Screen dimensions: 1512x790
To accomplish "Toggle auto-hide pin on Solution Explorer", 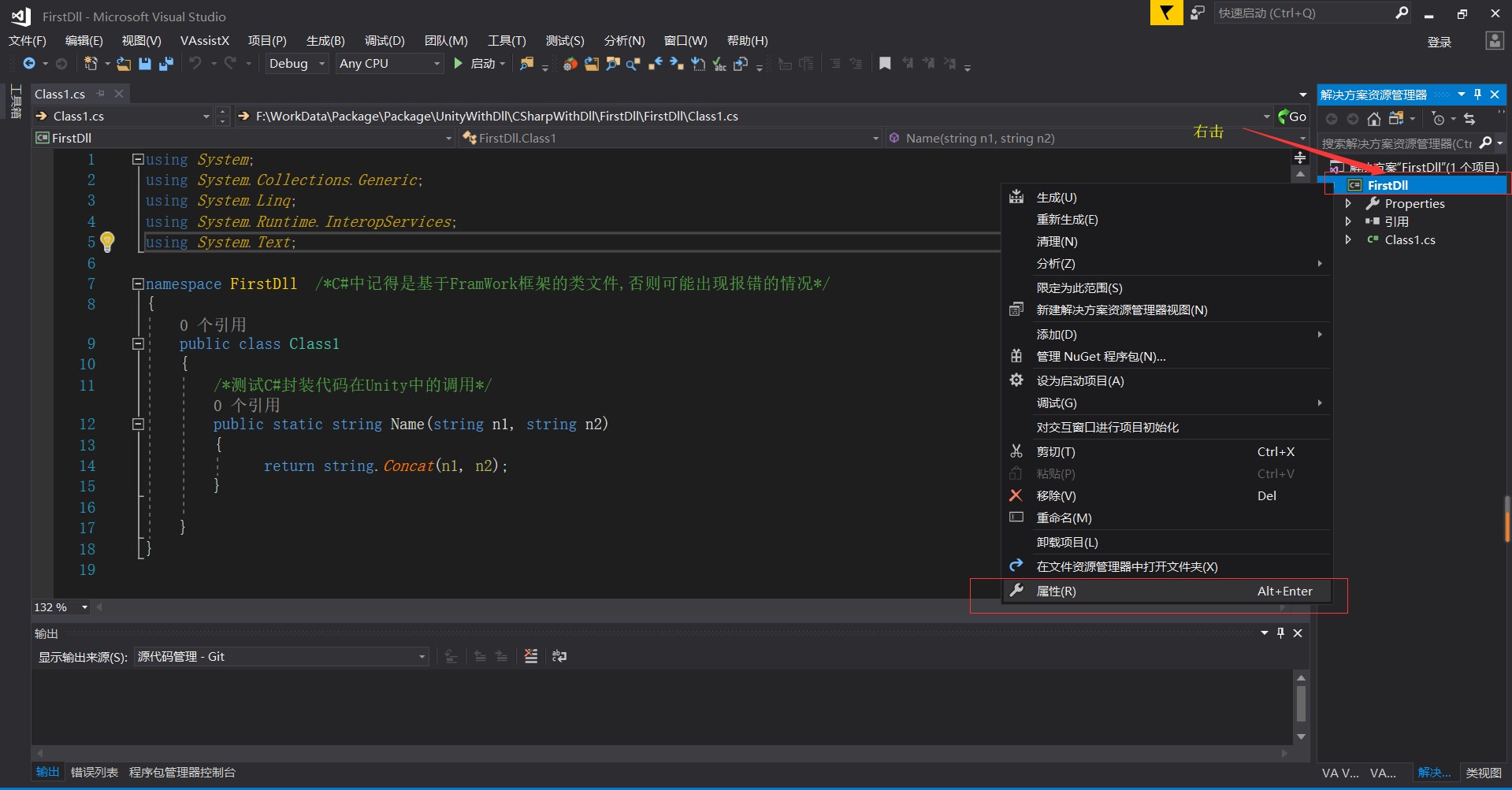I will click(x=1478, y=95).
